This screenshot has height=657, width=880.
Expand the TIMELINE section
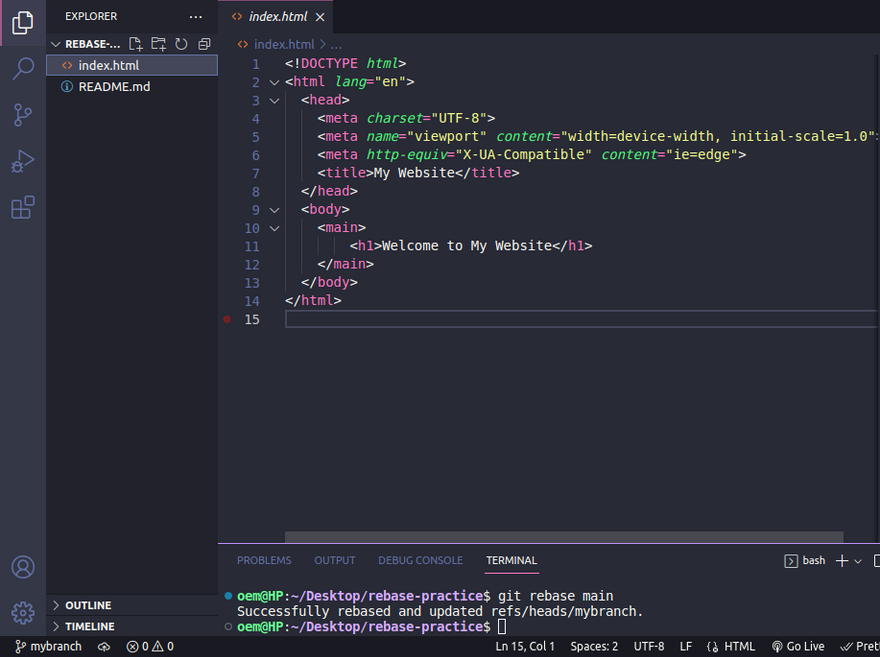[89, 626]
